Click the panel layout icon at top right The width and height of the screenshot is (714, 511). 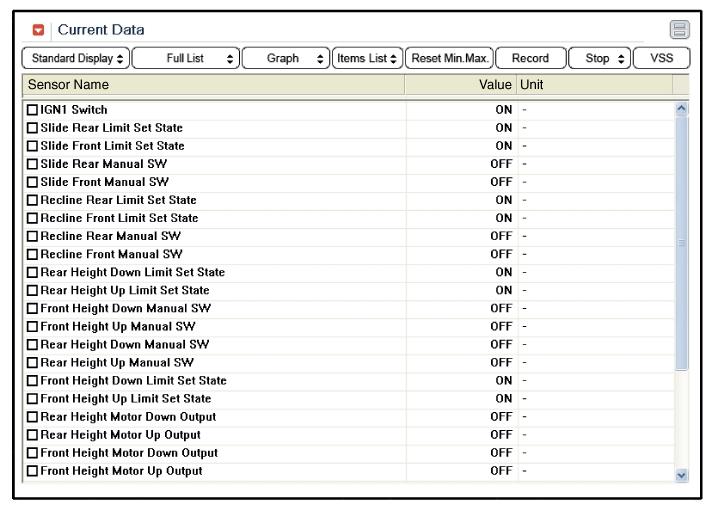point(680,30)
